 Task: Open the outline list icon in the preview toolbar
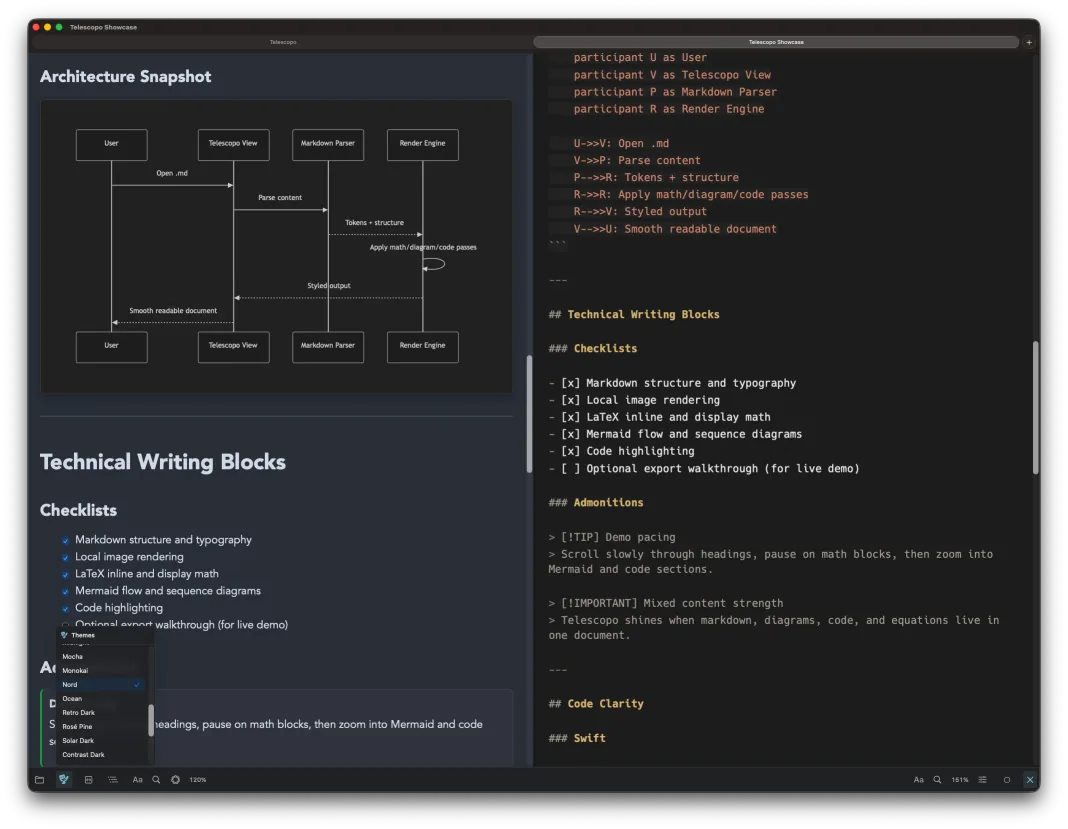click(x=113, y=779)
